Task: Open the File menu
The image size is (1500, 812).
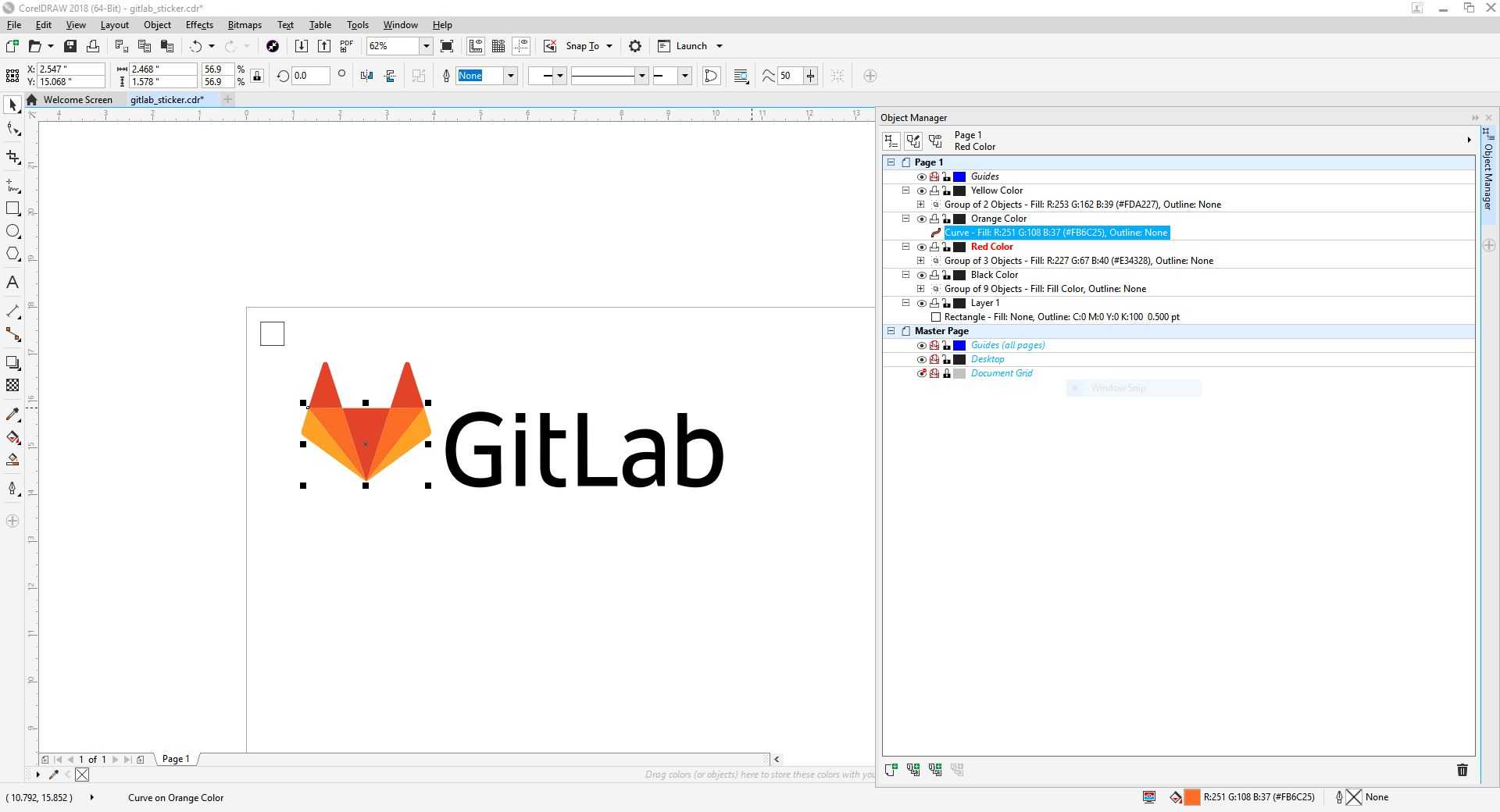Action: (x=14, y=25)
